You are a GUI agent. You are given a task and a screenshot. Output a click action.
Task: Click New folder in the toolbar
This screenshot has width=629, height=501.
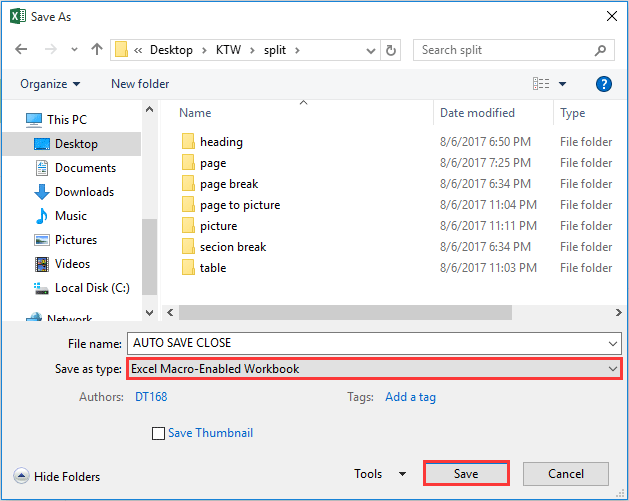point(140,84)
